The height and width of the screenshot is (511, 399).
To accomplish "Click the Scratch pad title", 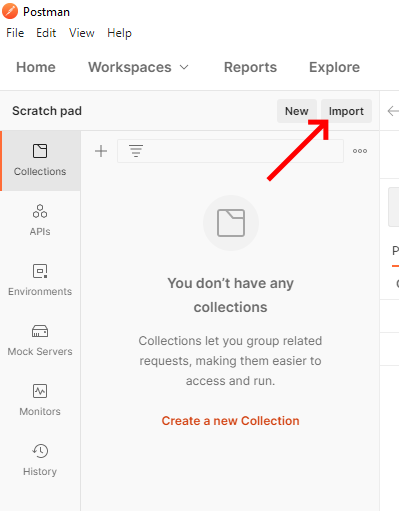I will pos(47,111).
